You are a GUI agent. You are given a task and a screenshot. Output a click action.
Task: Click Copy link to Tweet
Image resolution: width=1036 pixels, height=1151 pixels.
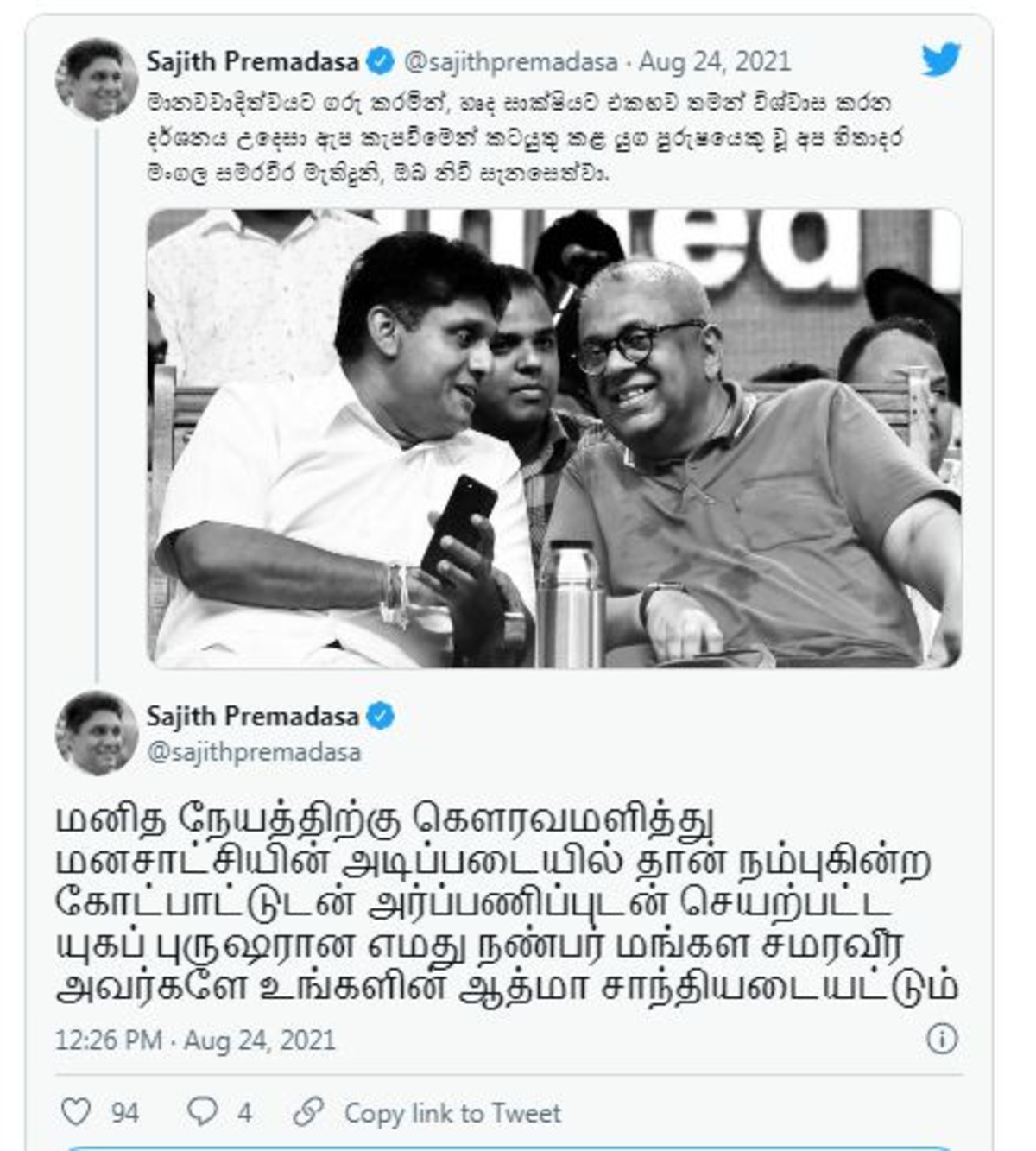[x=452, y=1113]
